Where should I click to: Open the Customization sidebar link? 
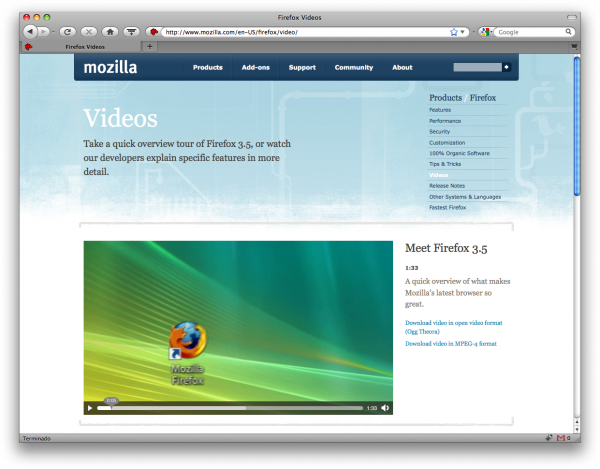pyautogui.click(x=447, y=143)
